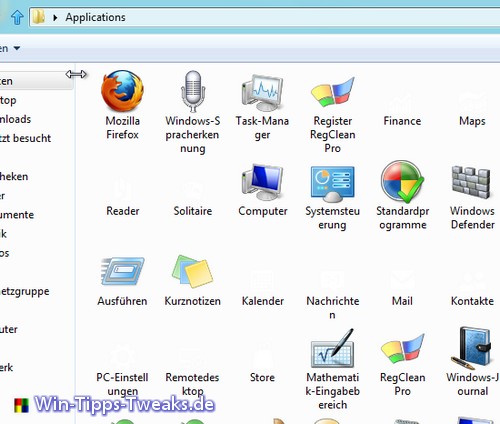The image size is (500, 424).
Task: Select the Windows-Spracherkennung microphone icon
Action: point(193,91)
